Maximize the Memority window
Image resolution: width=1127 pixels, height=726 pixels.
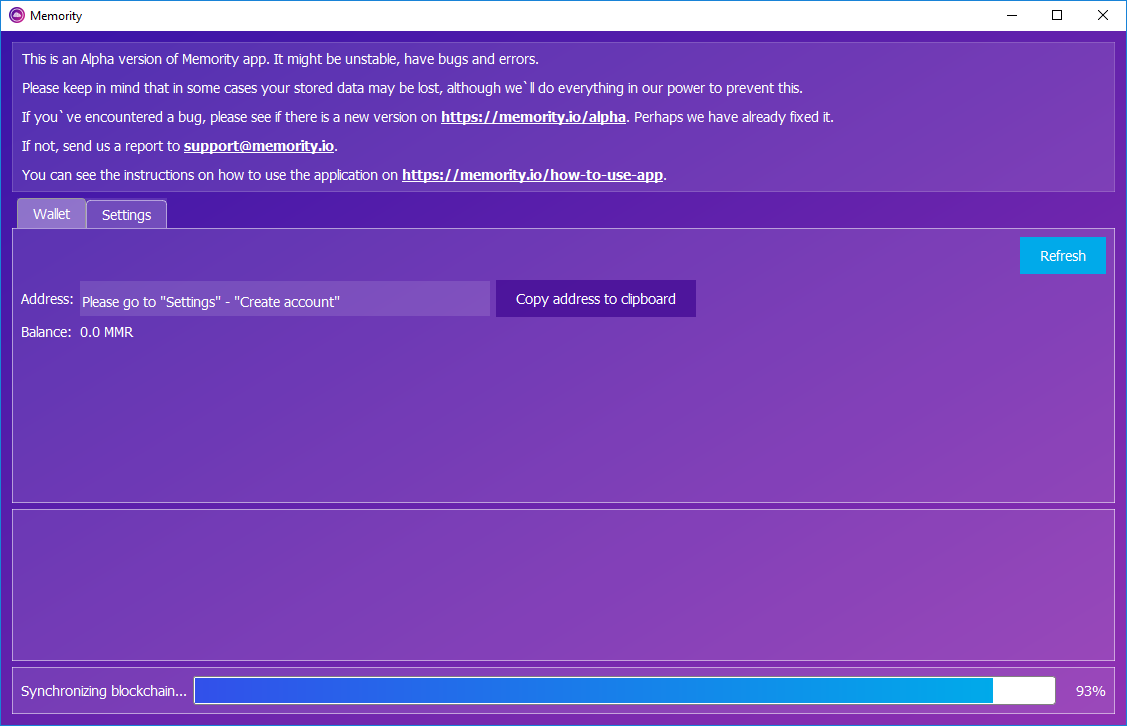click(1057, 15)
